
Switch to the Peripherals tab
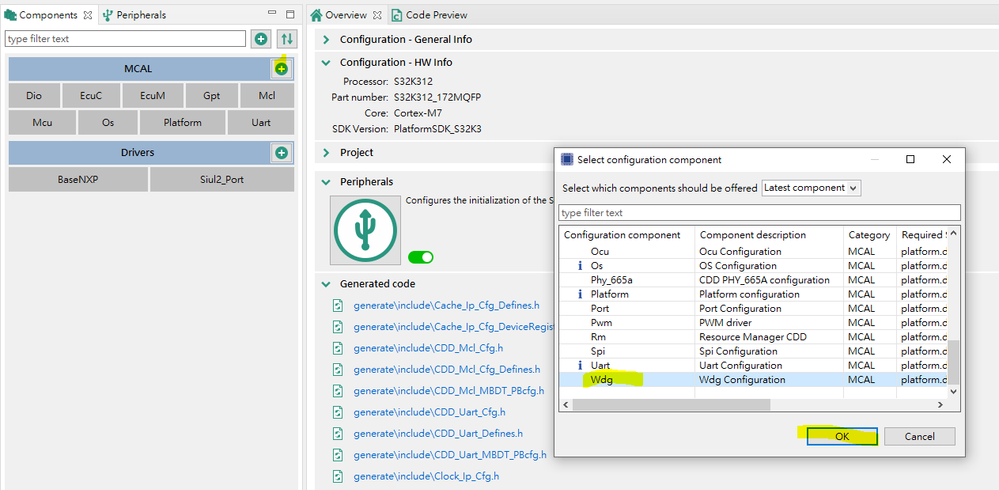point(134,15)
